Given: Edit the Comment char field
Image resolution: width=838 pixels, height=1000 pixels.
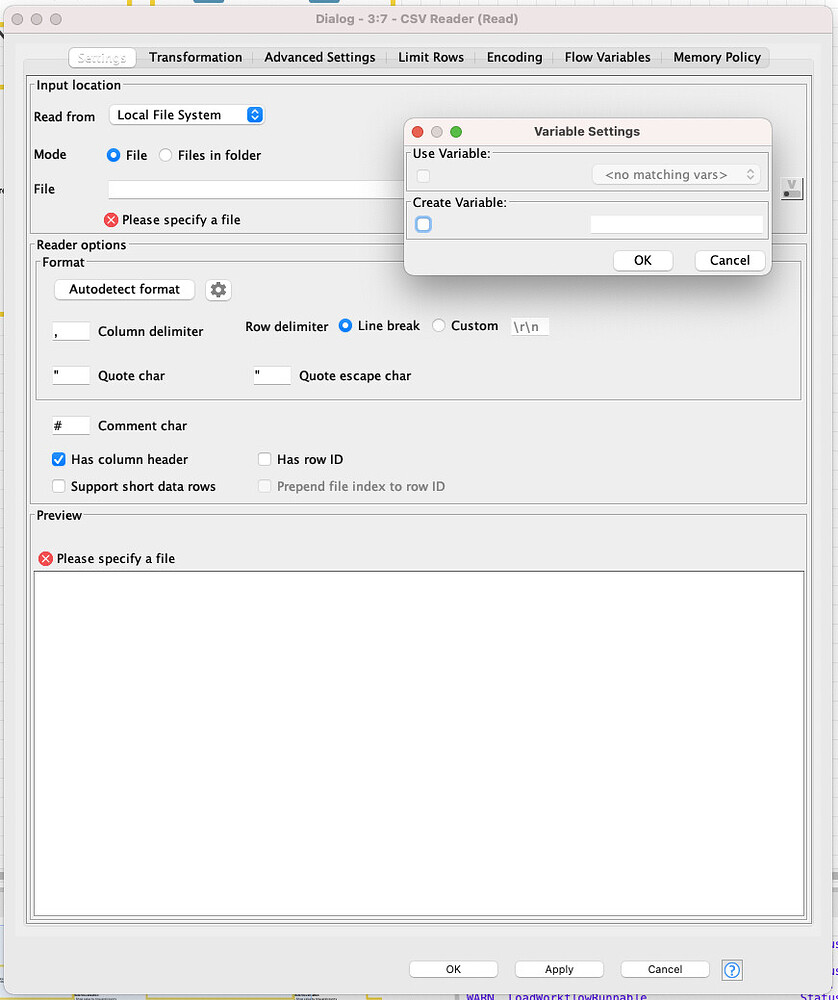Looking at the screenshot, I should [70, 425].
